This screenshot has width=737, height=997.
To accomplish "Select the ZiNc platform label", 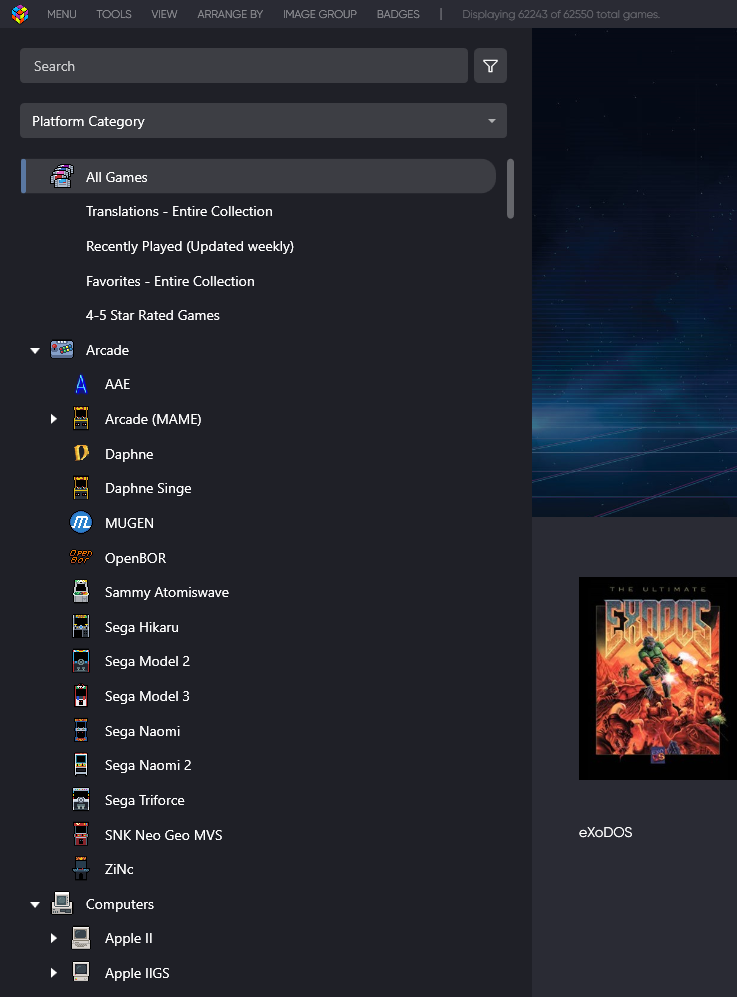I will coord(119,869).
